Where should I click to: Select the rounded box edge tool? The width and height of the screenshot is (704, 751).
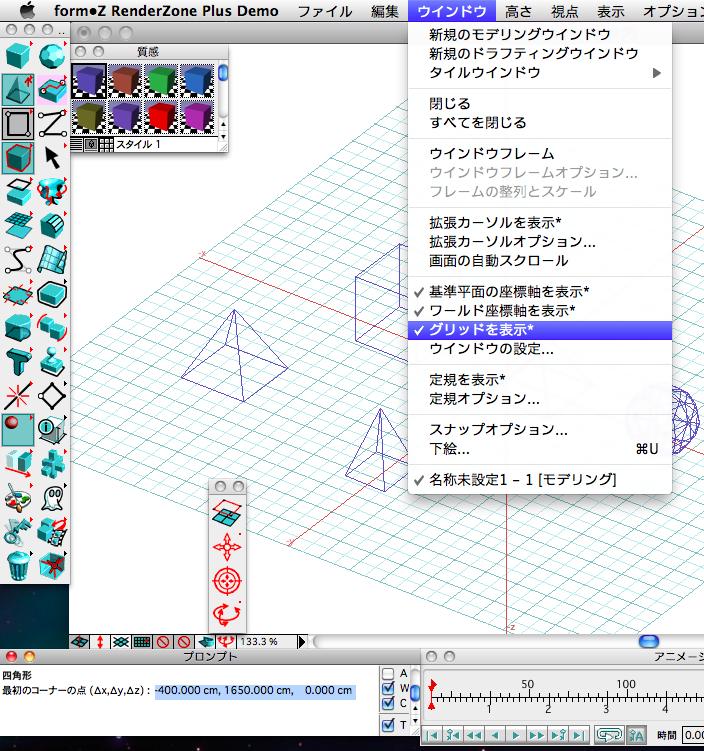pyautogui.click(x=52, y=294)
